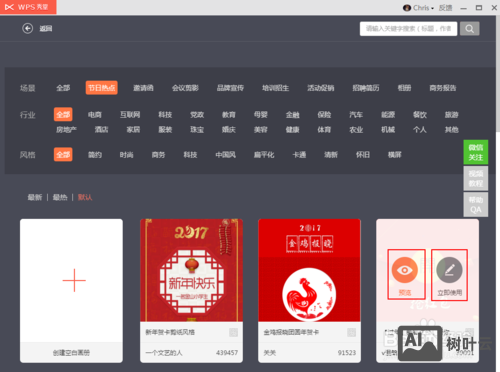Click the Chris user avatar

tap(407, 8)
